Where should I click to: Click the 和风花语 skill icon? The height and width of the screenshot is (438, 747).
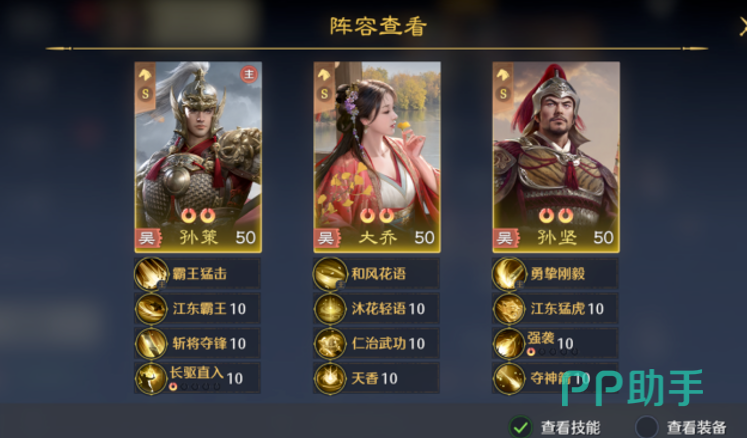coord(330,274)
